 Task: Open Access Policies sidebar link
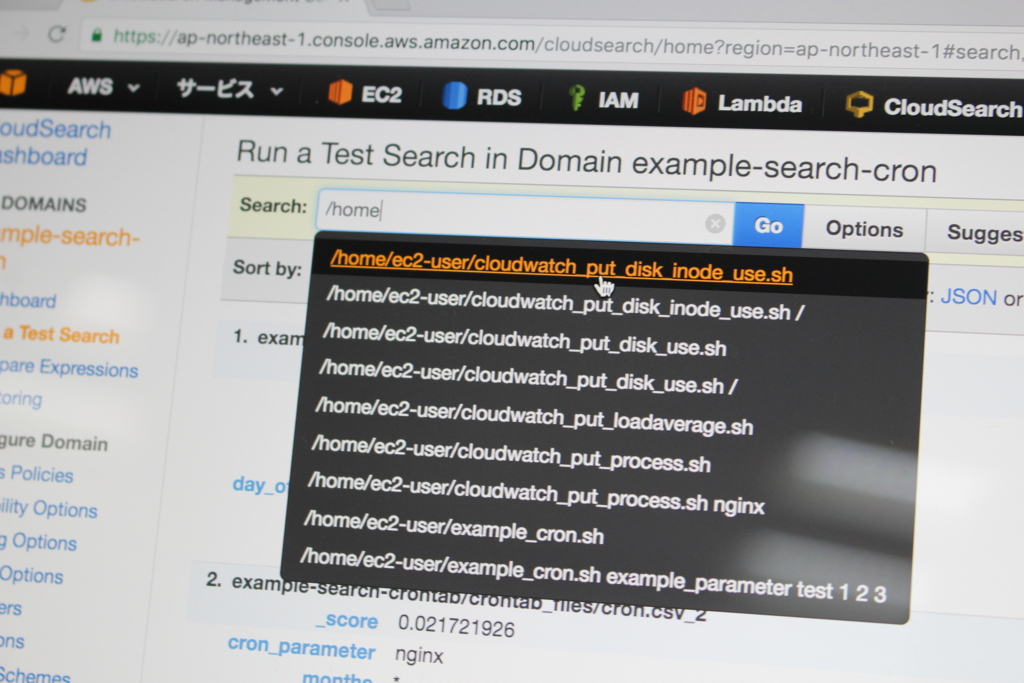37,473
